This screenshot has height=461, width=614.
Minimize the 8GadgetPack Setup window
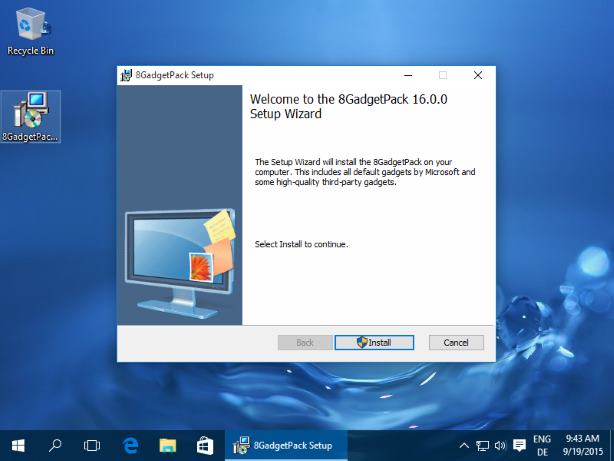[408, 75]
